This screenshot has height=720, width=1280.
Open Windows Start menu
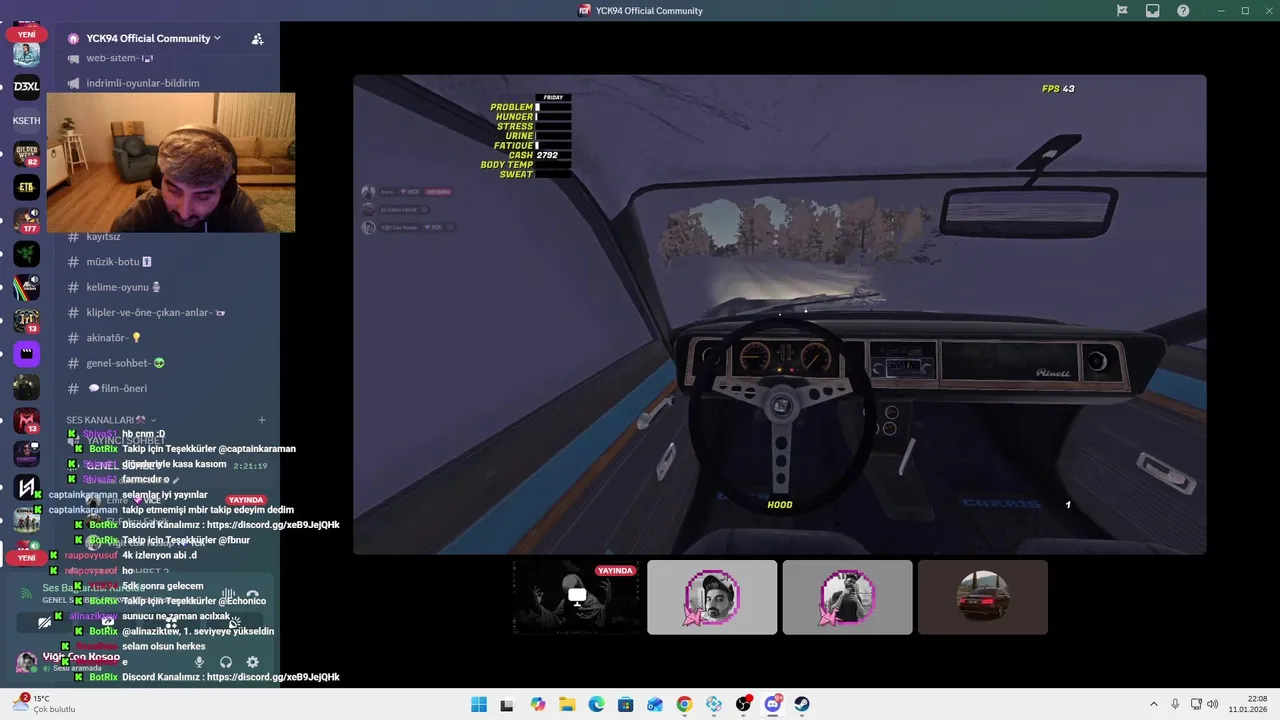(x=479, y=704)
